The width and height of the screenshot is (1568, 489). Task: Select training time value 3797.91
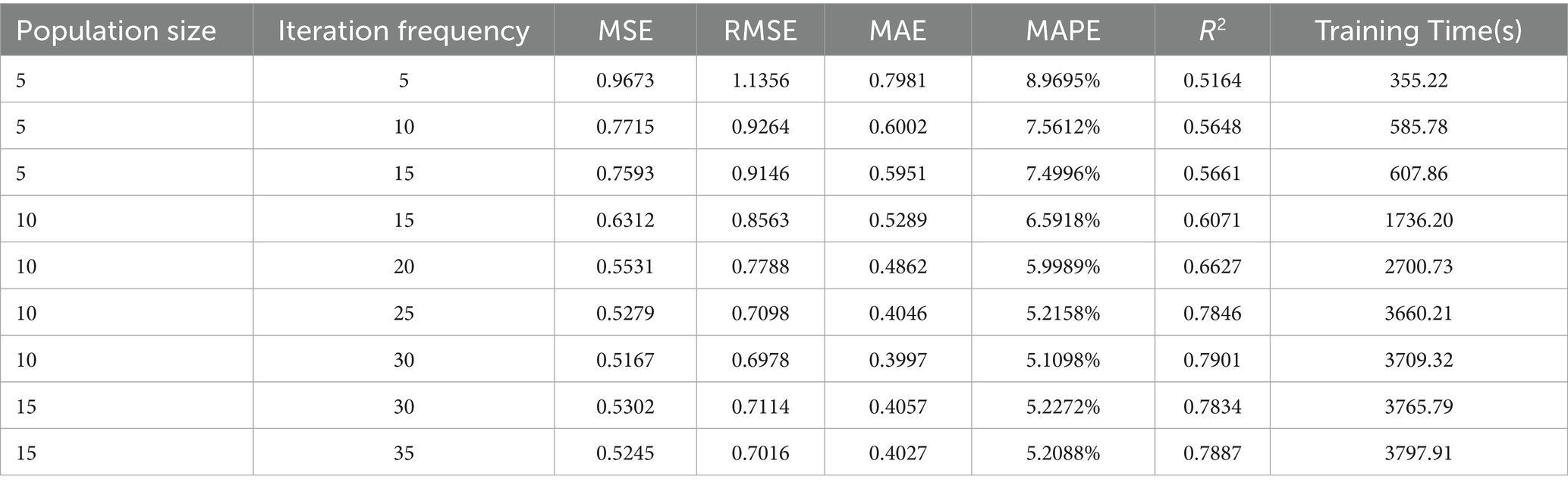point(1419,453)
